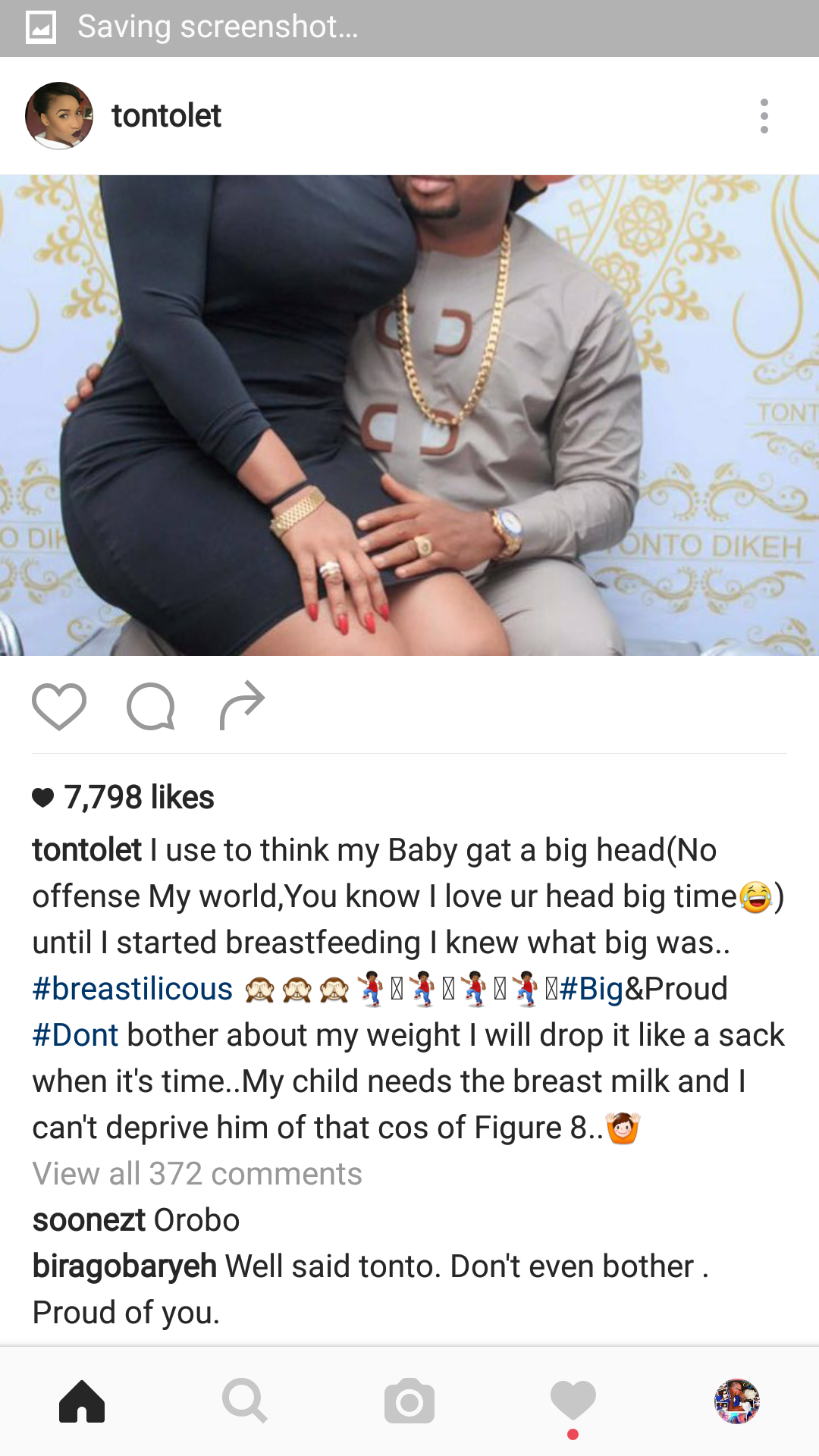Tap the Saving screenshot notification icon
819x1456 pixels.
coord(41,28)
